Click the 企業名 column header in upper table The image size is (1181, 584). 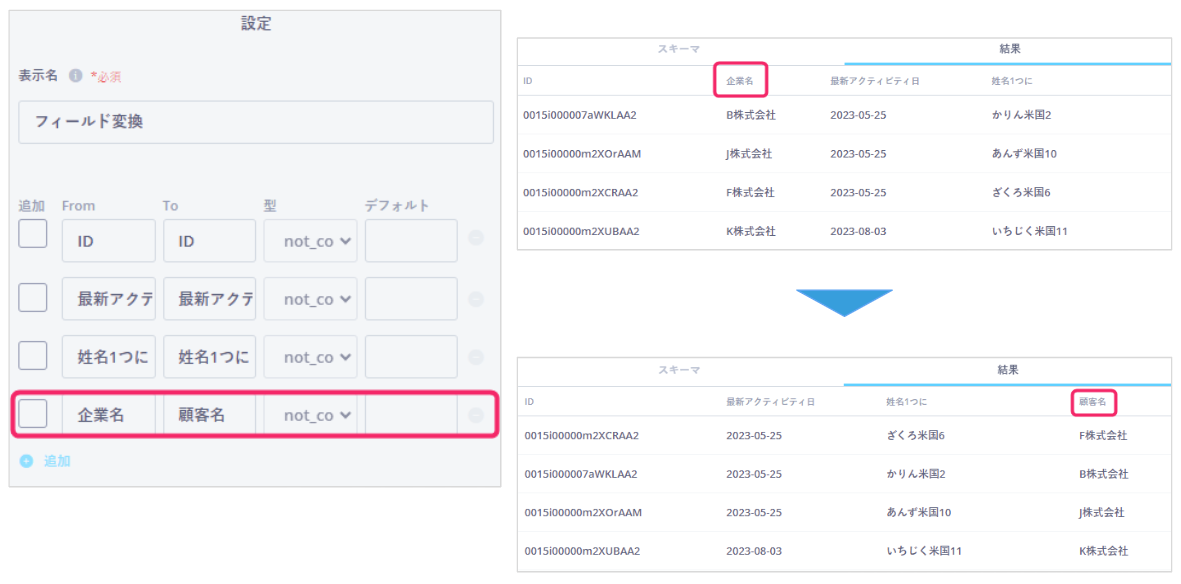point(739,80)
